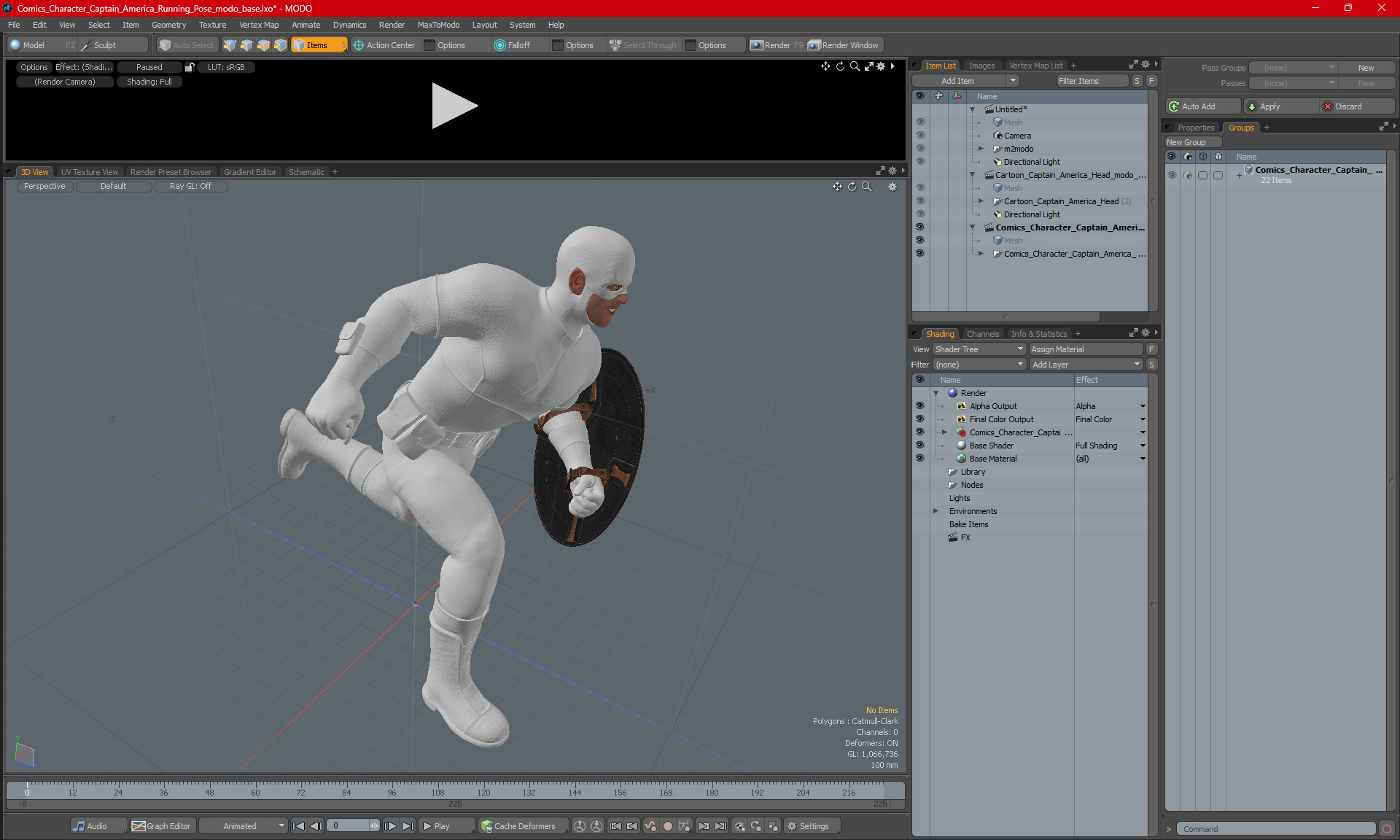The image size is (1400, 840).
Task: Click Discard button
Action: point(1357,106)
